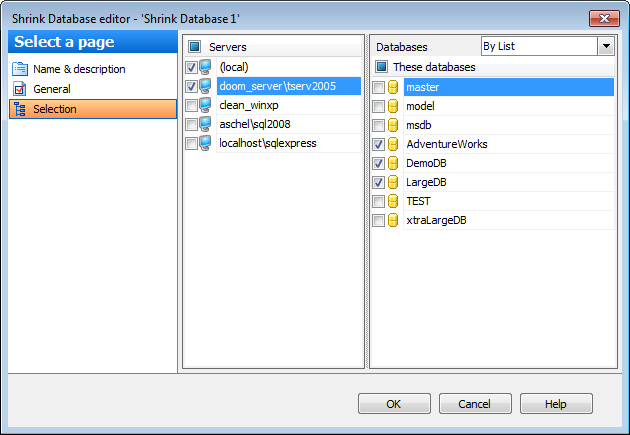
Task: Click the master database cylinder icon
Action: click(x=393, y=87)
